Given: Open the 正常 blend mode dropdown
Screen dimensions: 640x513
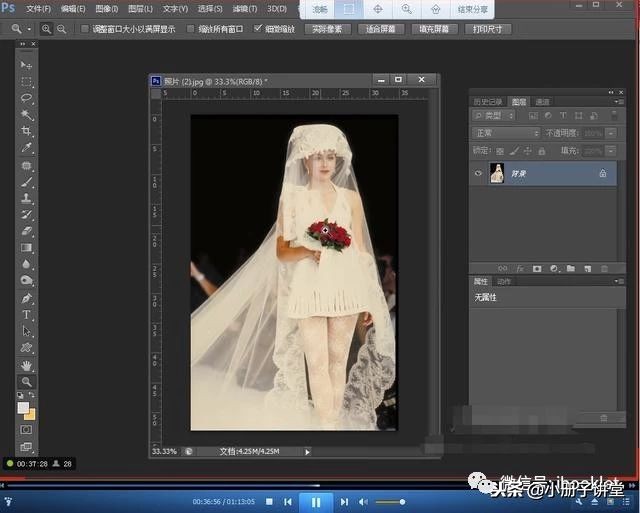Looking at the screenshot, I should [506, 133].
